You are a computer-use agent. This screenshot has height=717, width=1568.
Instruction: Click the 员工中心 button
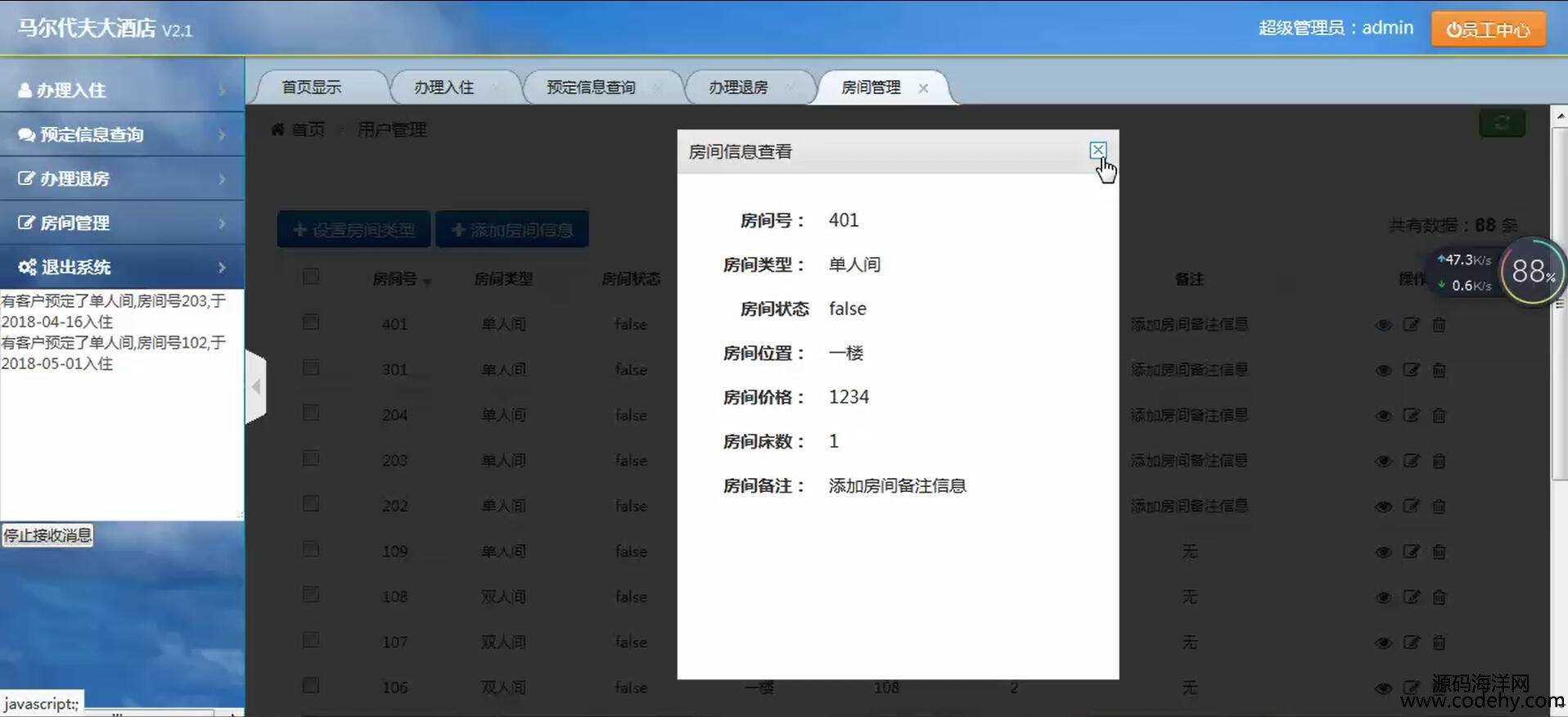coord(1488,29)
